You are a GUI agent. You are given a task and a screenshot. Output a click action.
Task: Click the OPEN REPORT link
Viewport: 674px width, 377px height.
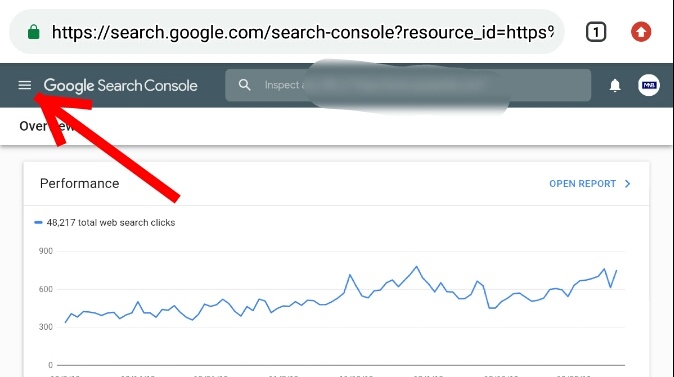[582, 184]
